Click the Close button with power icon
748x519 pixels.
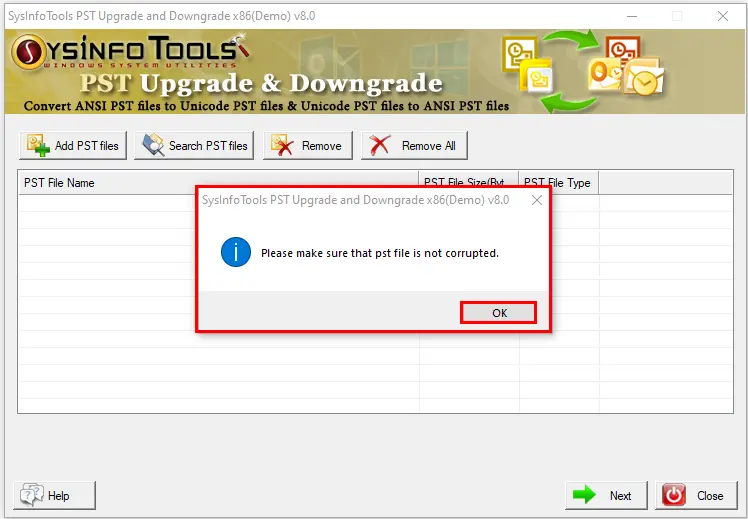696,496
